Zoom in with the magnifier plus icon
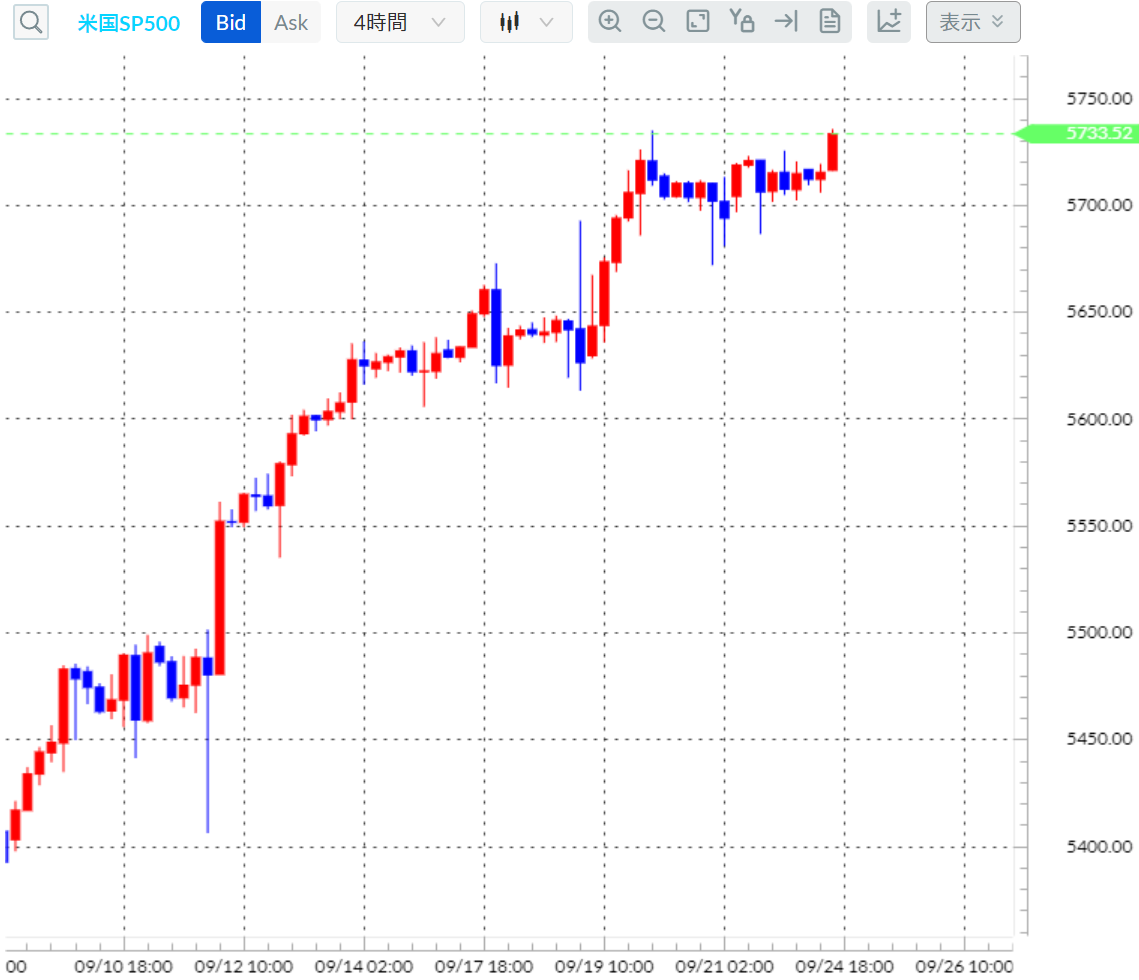Image resolution: width=1139 pixels, height=980 pixels. pos(609,21)
